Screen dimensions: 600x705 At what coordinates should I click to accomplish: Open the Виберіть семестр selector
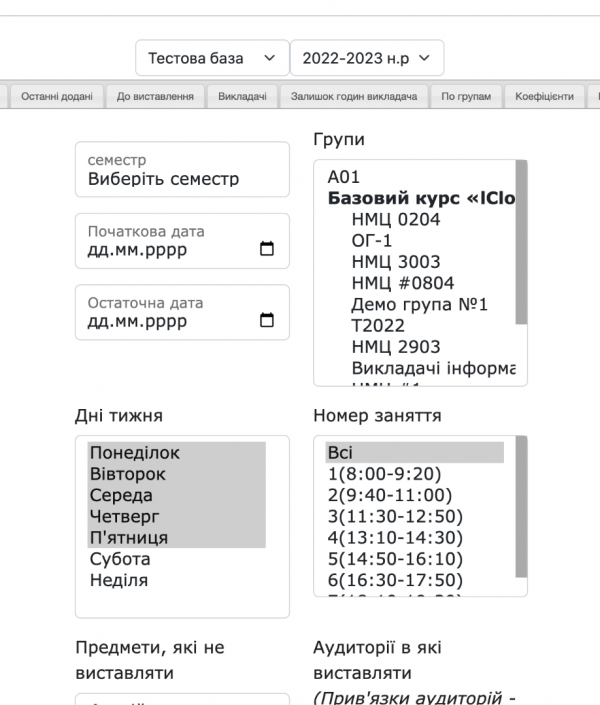click(181, 170)
